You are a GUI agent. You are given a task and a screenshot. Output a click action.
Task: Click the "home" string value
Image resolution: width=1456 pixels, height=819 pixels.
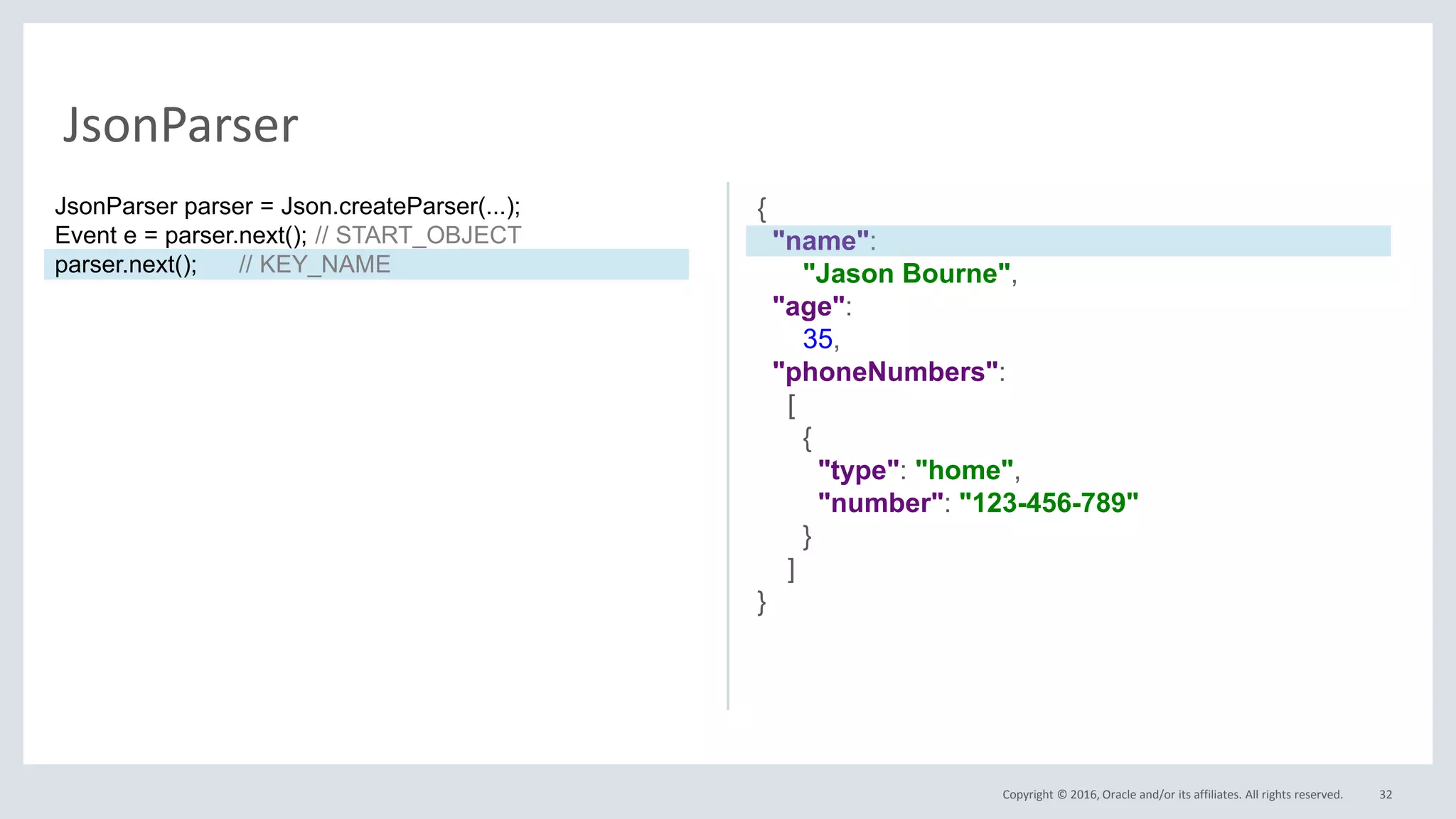964,470
